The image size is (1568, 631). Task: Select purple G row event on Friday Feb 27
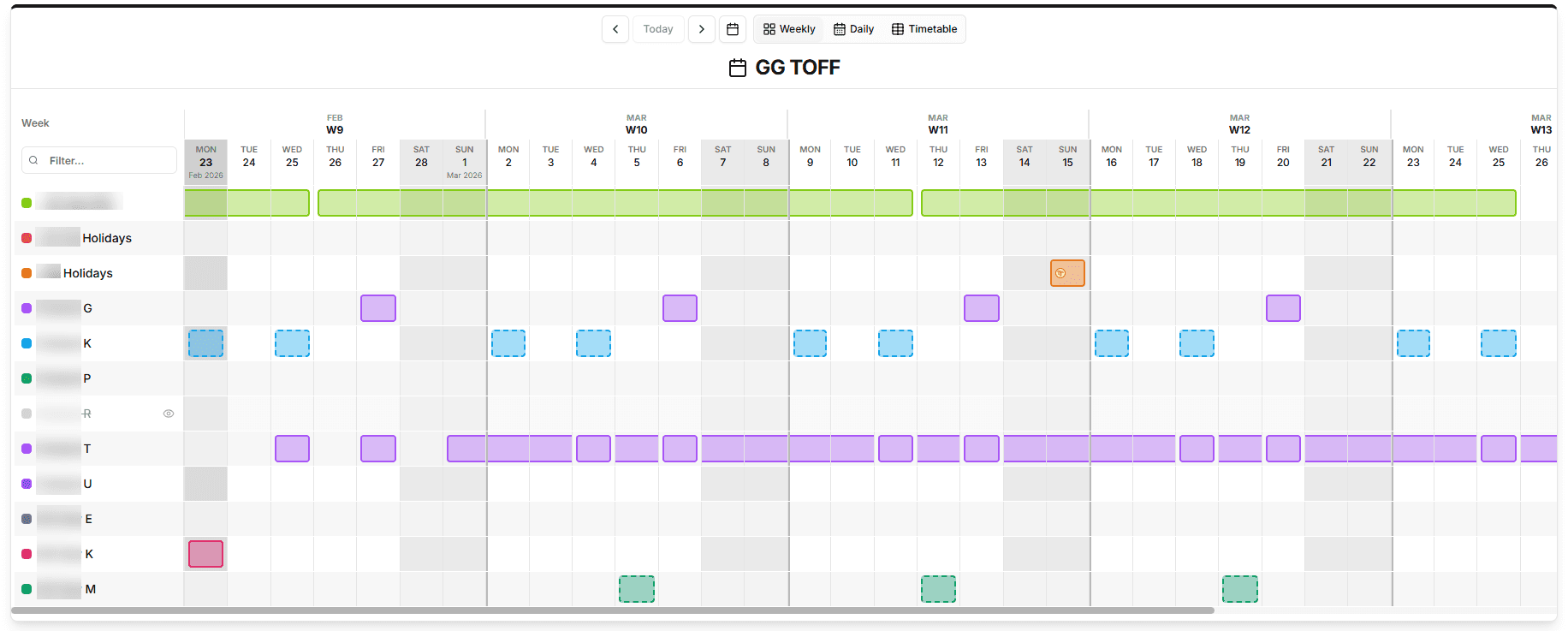(378, 308)
